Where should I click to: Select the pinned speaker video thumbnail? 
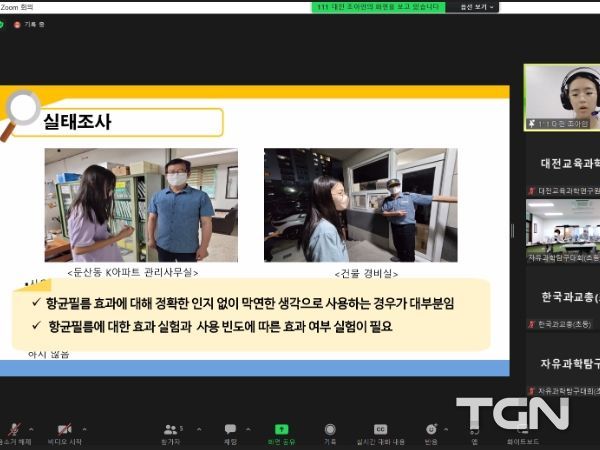click(x=562, y=97)
